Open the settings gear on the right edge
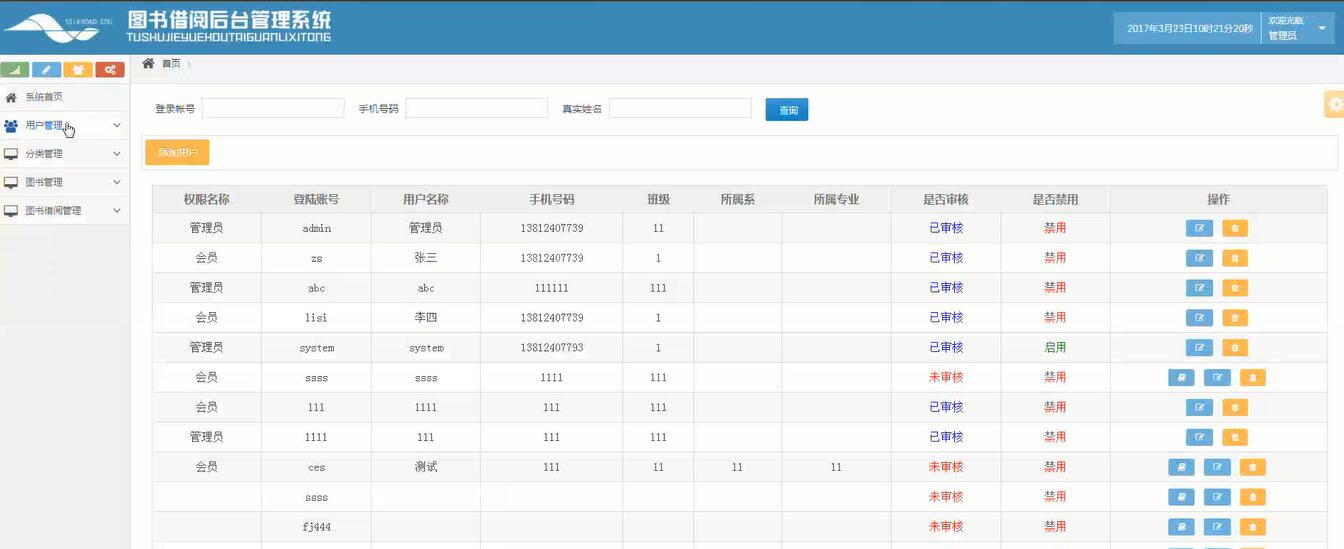The width and height of the screenshot is (1344, 549). click(1334, 105)
